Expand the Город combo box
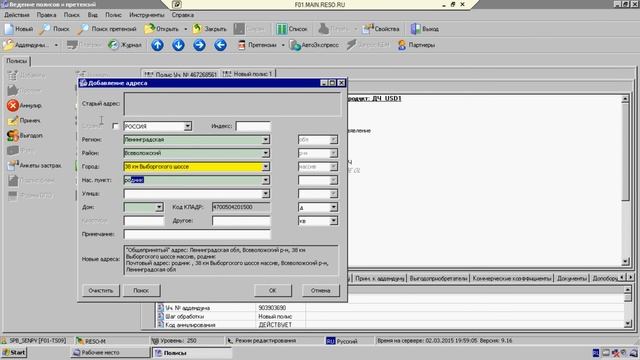 (x=266, y=167)
